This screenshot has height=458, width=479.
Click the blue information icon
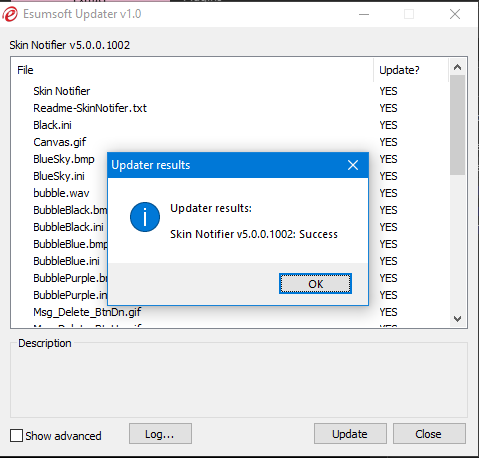[145, 217]
